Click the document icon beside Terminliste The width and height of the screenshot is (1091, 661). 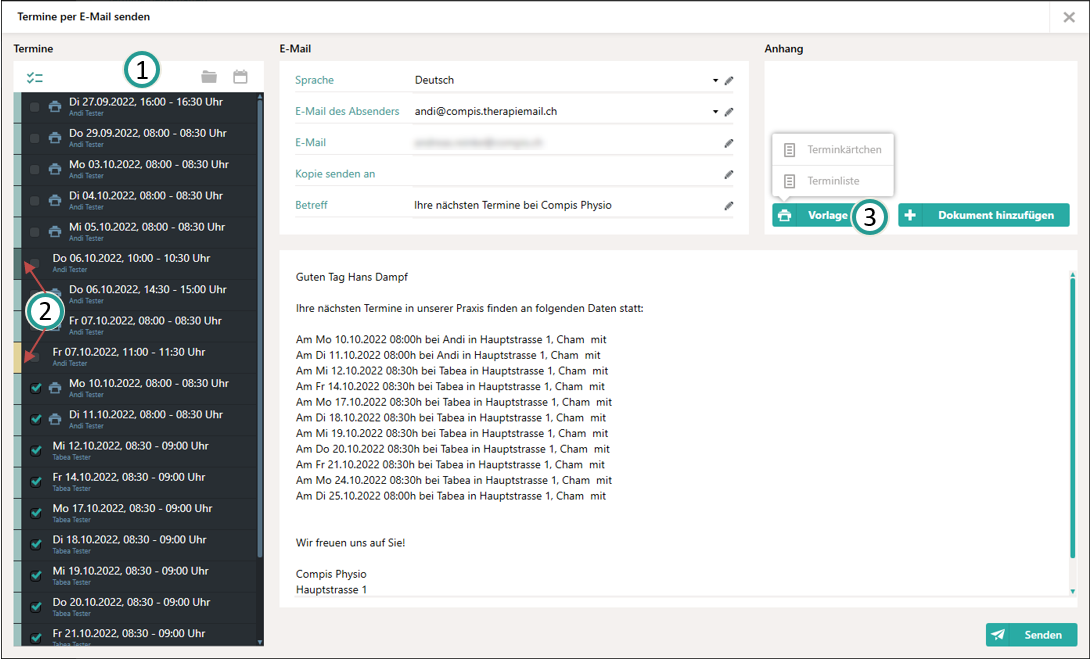pos(789,181)
